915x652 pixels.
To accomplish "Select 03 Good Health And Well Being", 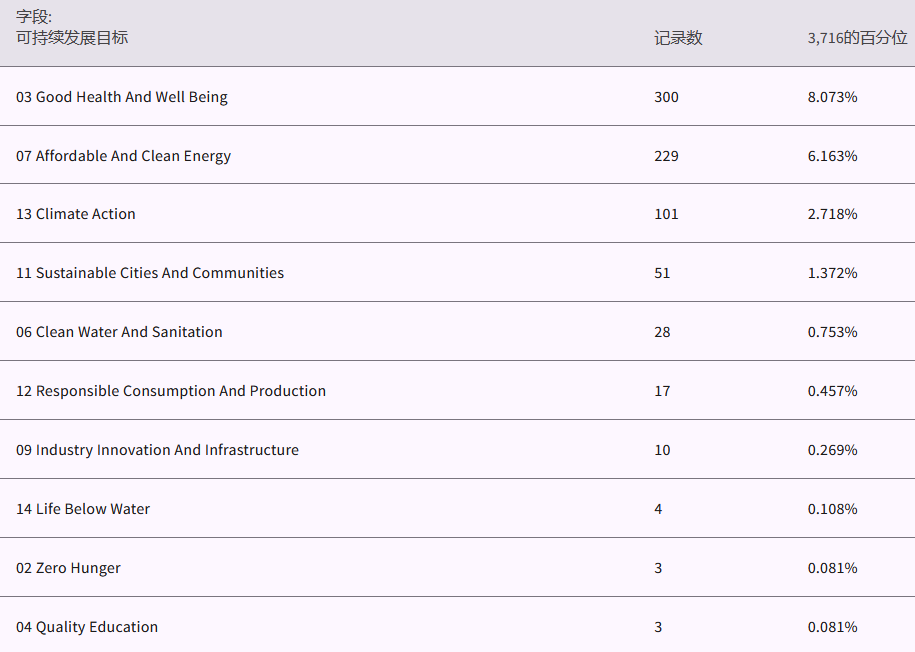I will [x=122, y=97].
